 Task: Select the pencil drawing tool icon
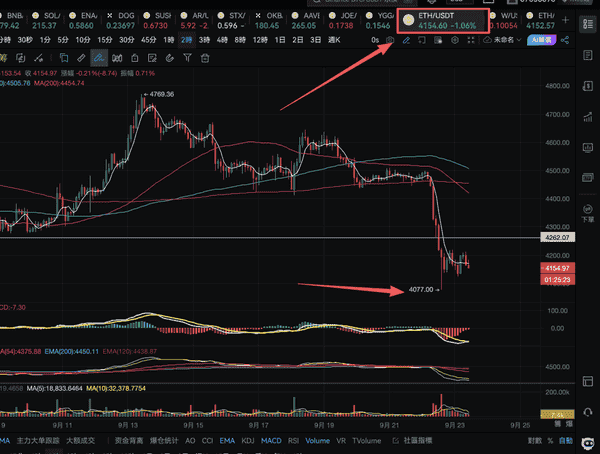(x=406, y=40)
